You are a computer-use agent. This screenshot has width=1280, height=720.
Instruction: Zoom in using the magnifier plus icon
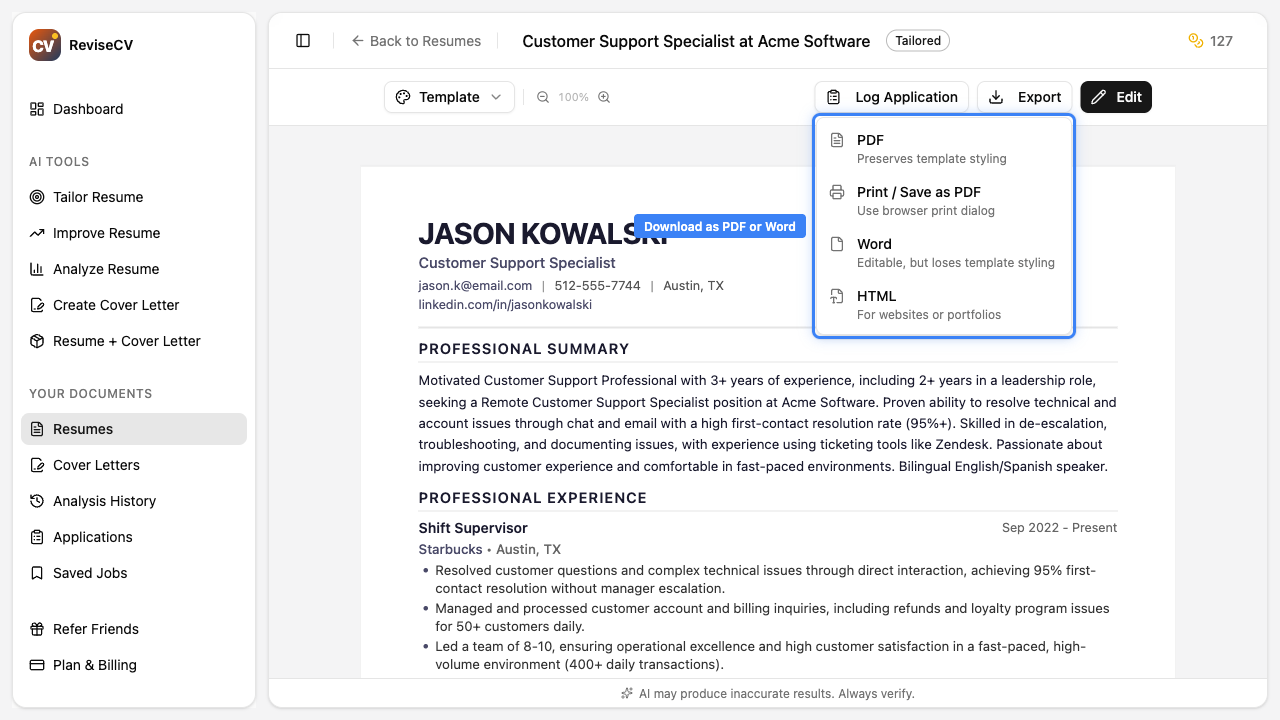[603, 97]
